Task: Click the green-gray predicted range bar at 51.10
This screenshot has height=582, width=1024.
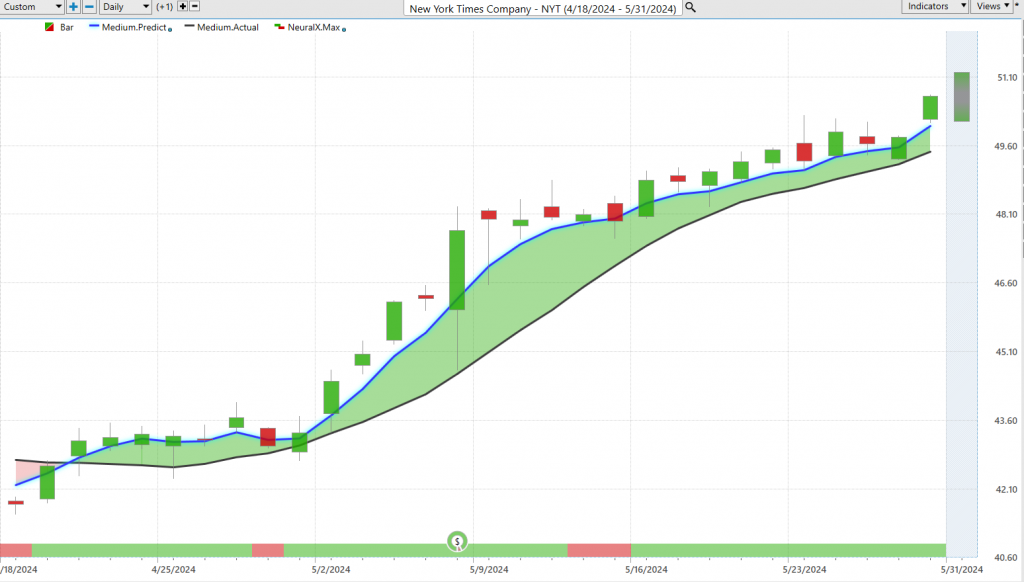Action: pyautogui.click(x=961, y=97)
